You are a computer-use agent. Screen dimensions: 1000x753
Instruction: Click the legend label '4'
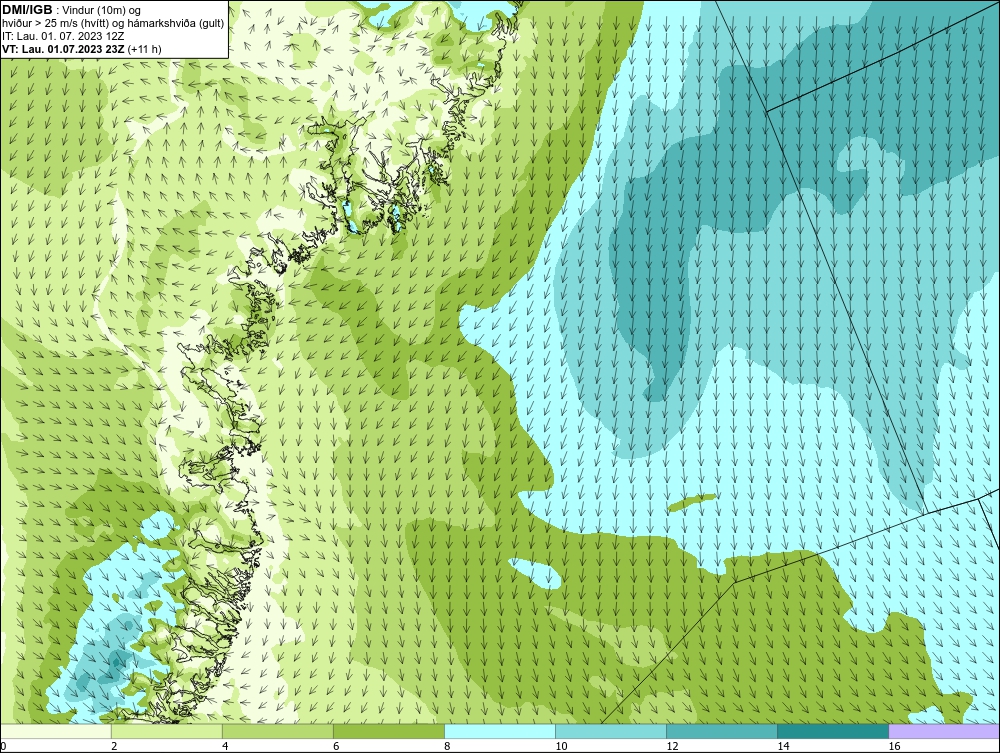pos(225,746)
